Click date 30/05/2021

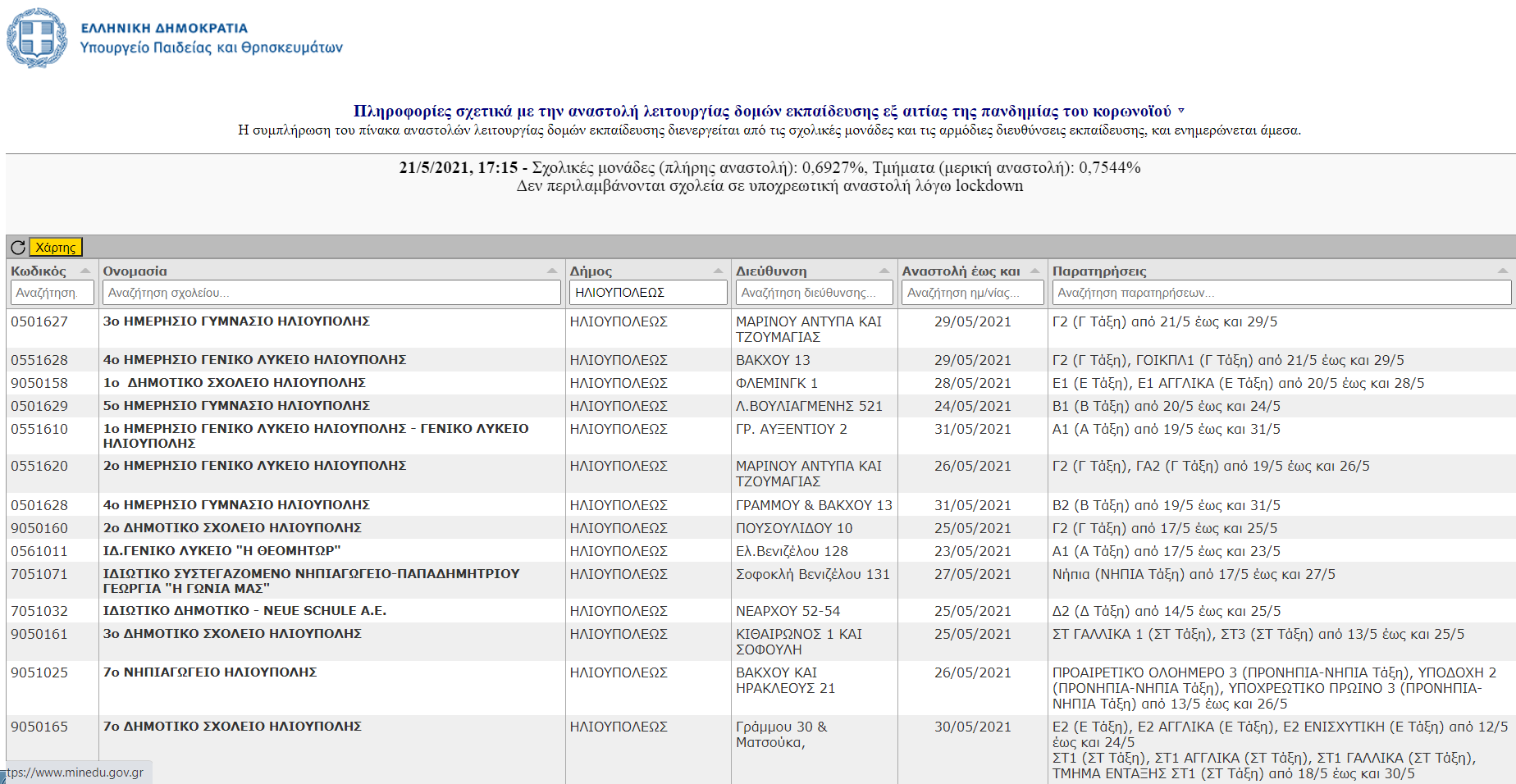pos(973,727)
